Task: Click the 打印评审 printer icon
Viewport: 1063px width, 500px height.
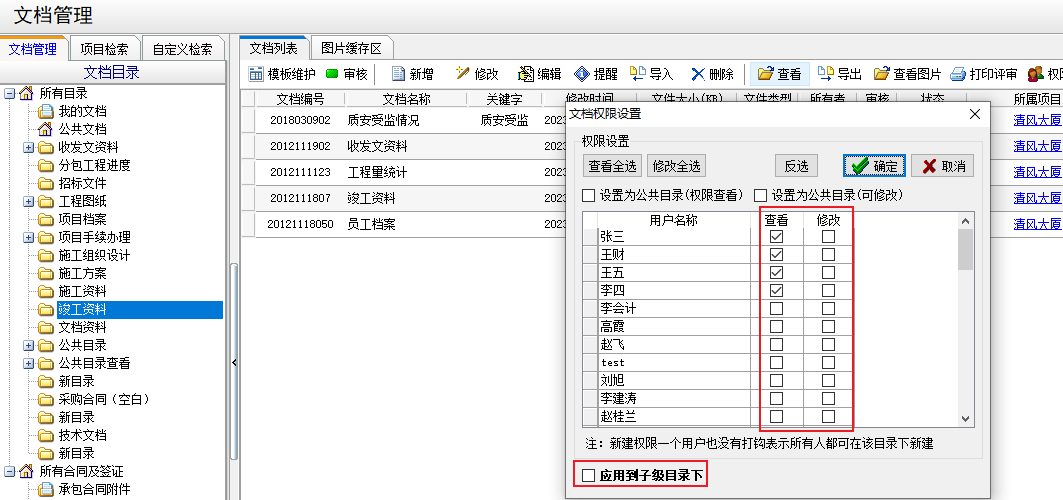Action: pyautogui.click(x=957, y=74)
